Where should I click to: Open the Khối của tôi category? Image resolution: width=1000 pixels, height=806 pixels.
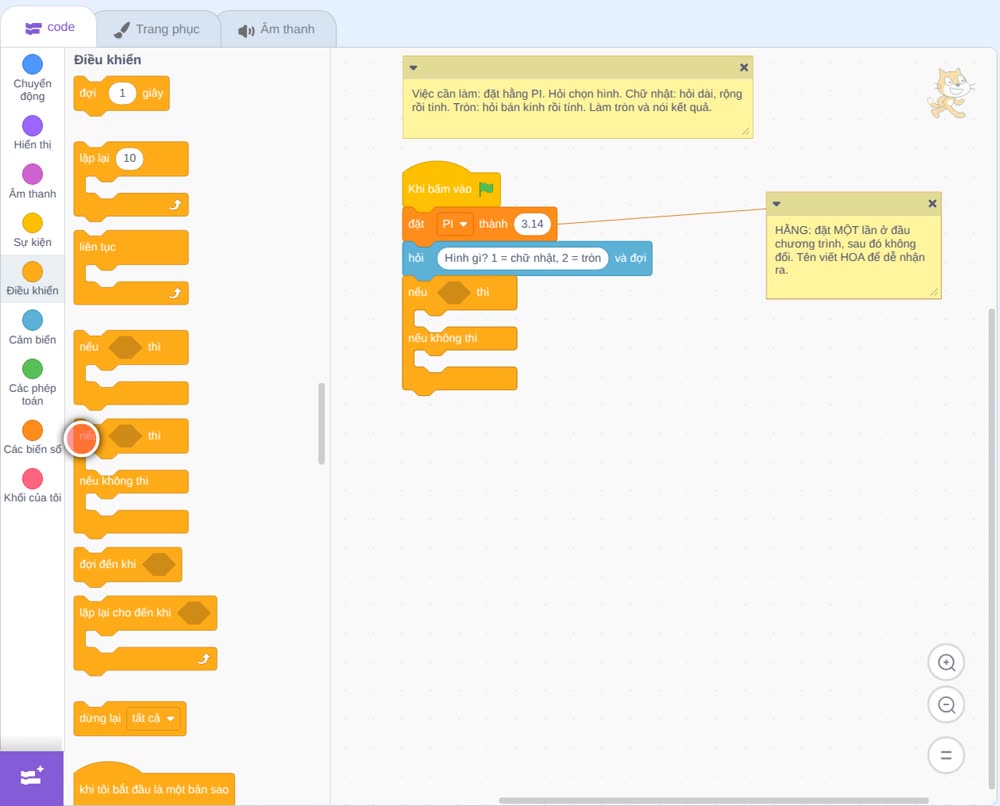[x=33, y=486]
